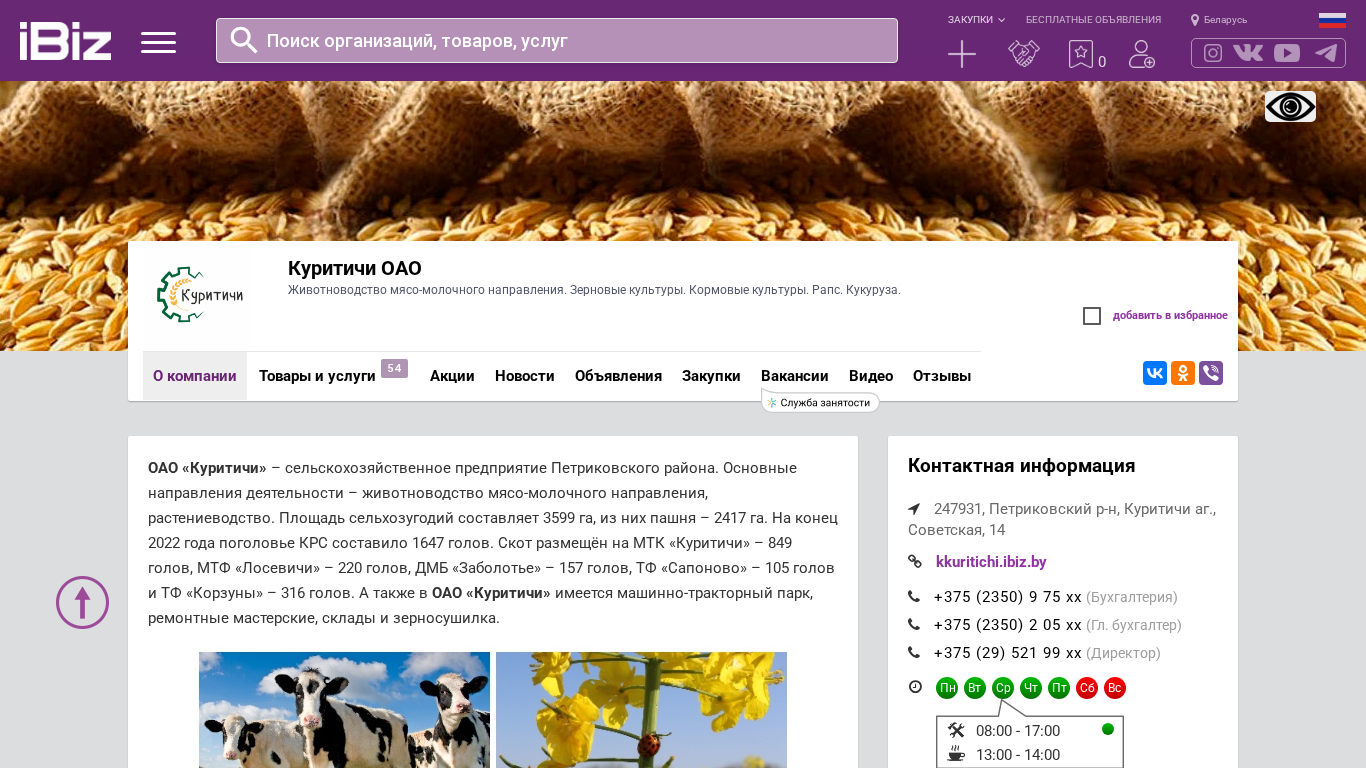Click the rapeseed flower photo thumbnail
This screenshot has height=768, width=1366.
pos(641,710)
